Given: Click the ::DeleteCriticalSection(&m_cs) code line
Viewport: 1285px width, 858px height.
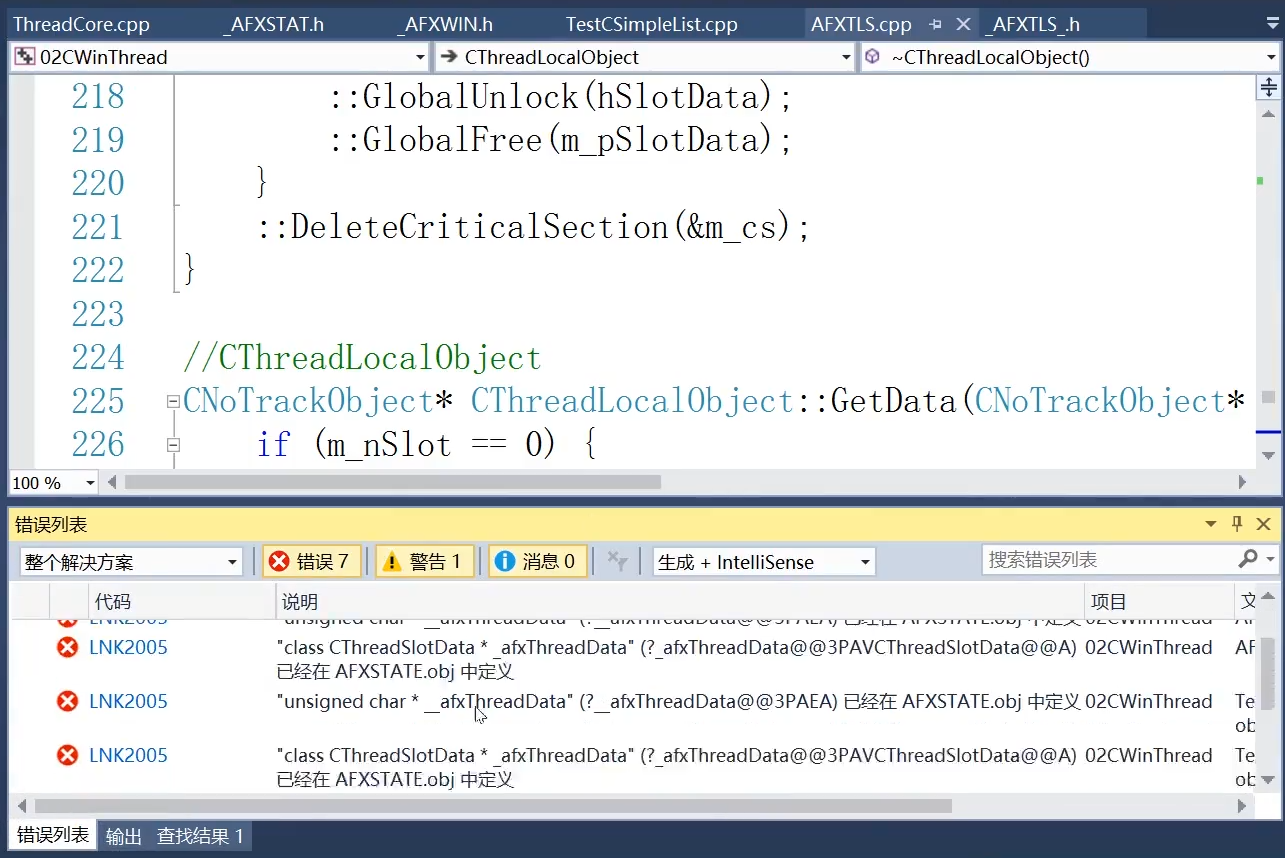Looking at the screenshot, I should tap(533, 227).
